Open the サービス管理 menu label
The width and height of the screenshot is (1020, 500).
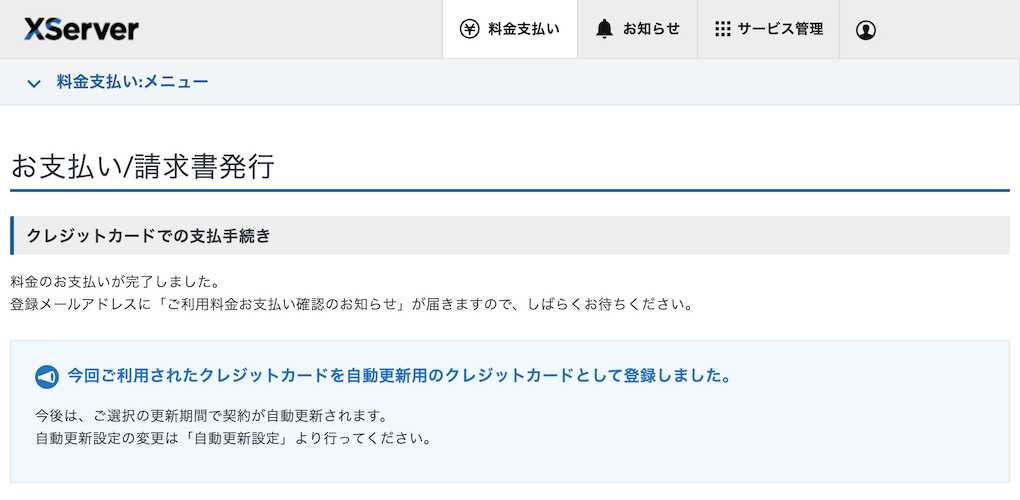click(780, 29)
